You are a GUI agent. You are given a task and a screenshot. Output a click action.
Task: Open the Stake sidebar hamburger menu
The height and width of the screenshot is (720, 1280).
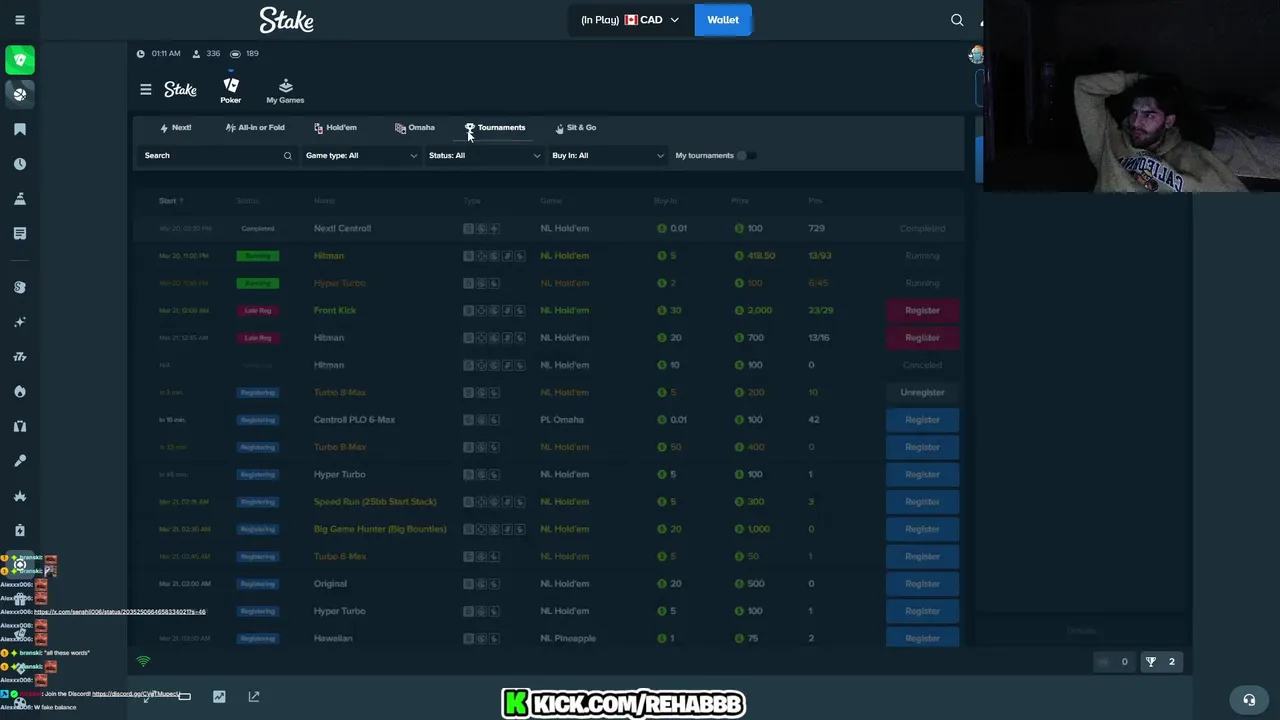point(20,20)
